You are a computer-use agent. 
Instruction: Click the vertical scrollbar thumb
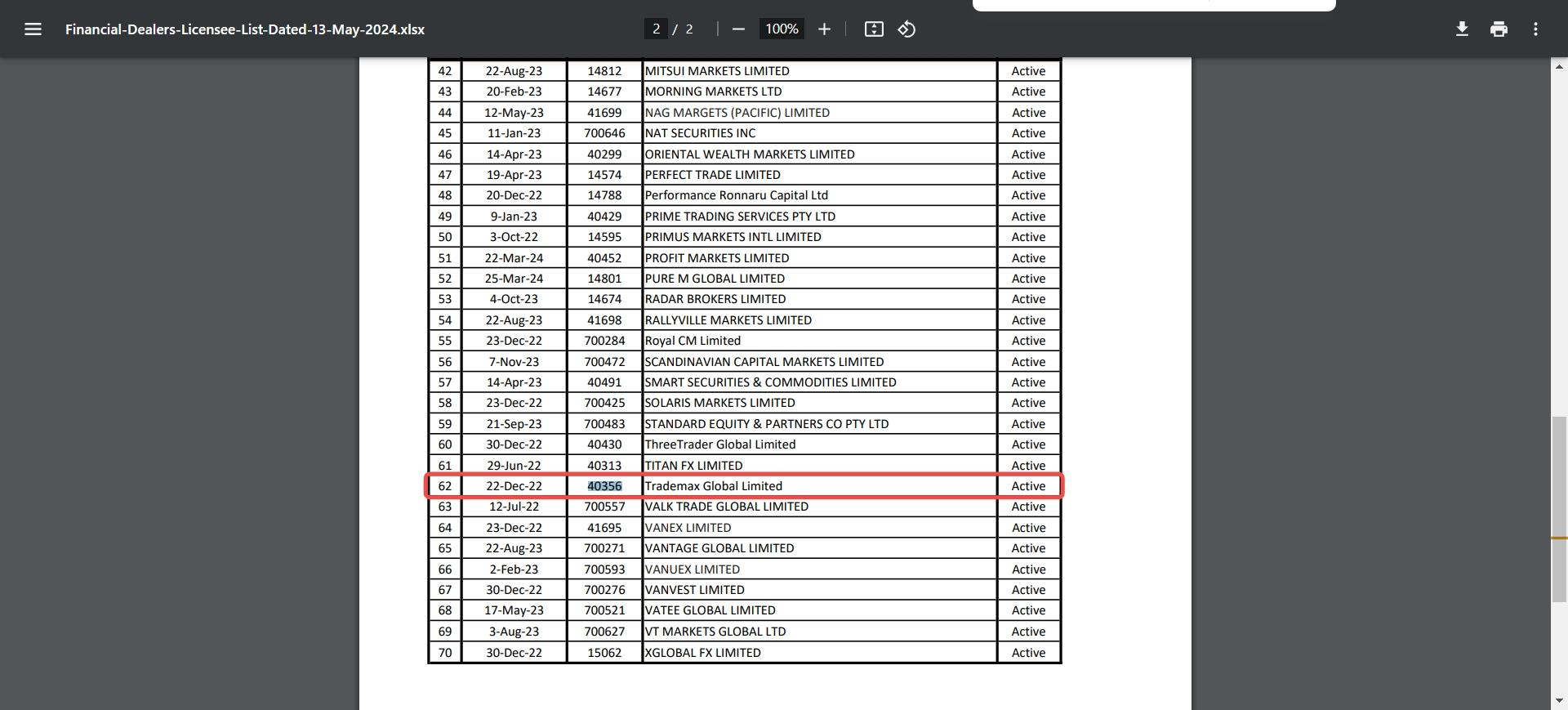point(1559,509)
